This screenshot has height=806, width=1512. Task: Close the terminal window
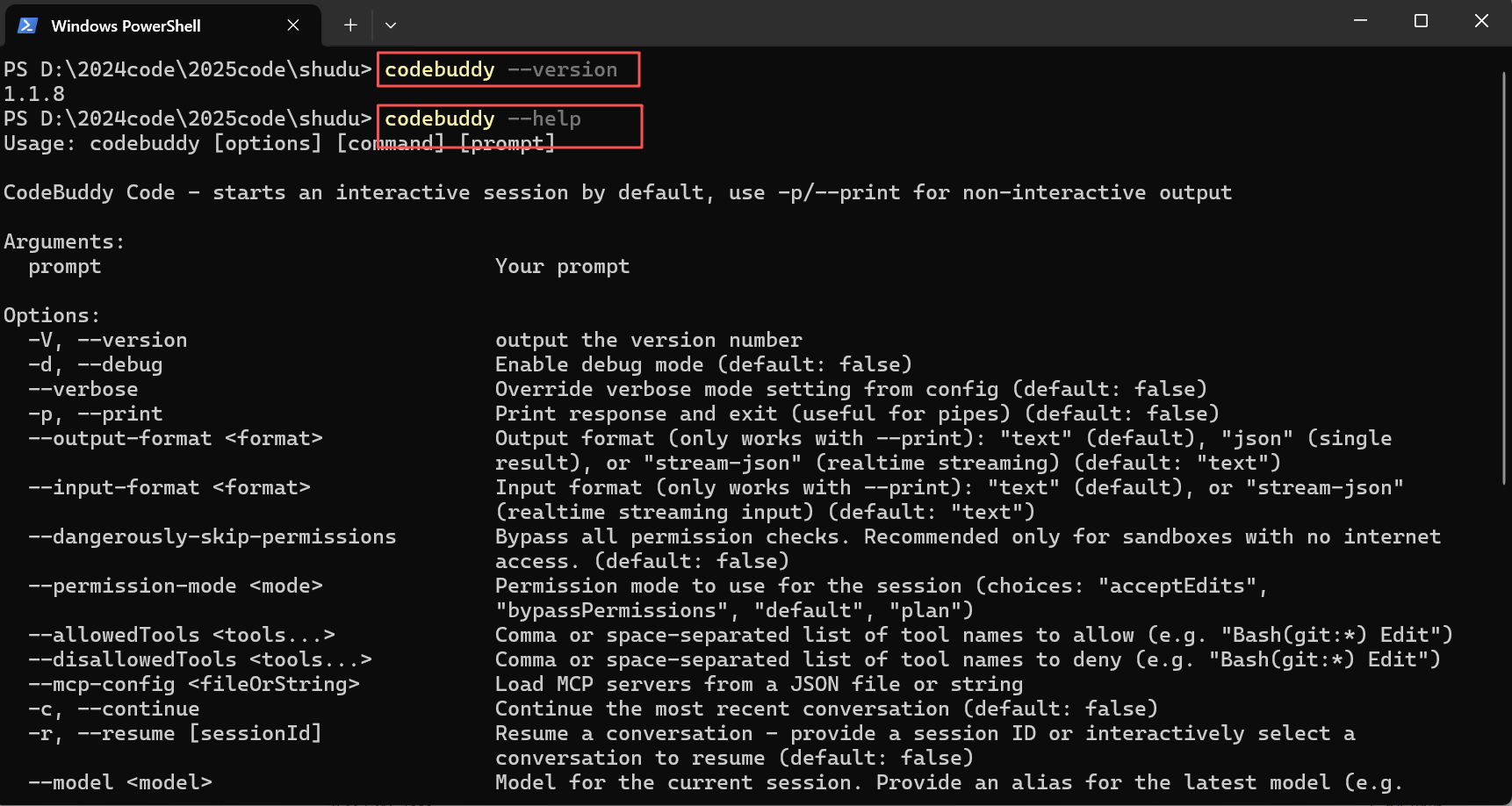click(x=1481, y=21)
